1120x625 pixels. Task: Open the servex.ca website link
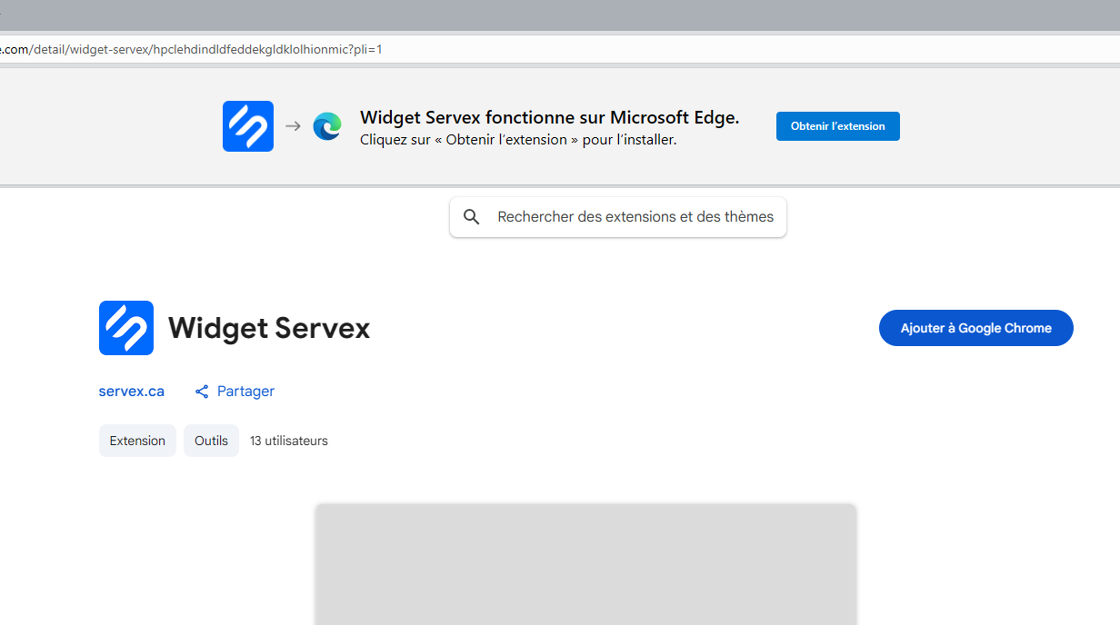131,391
